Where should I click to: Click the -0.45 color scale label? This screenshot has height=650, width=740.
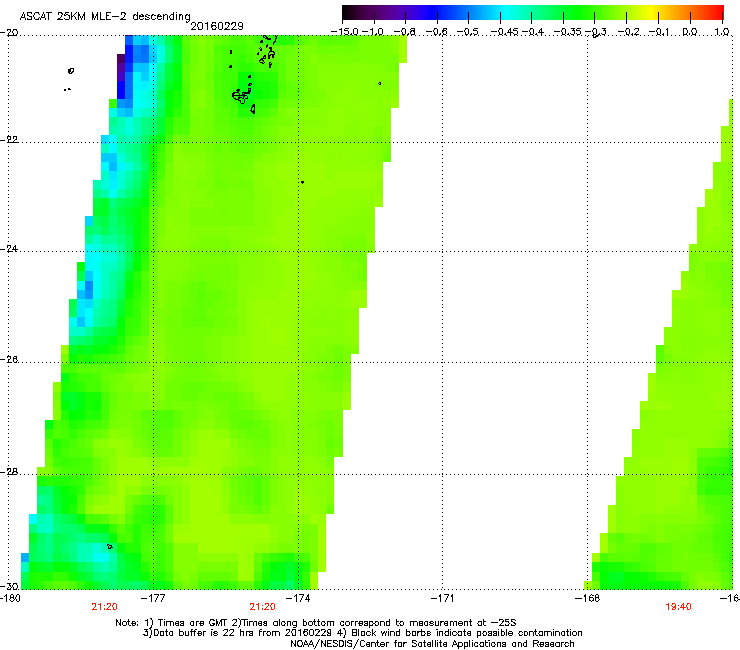coord(504,32)
